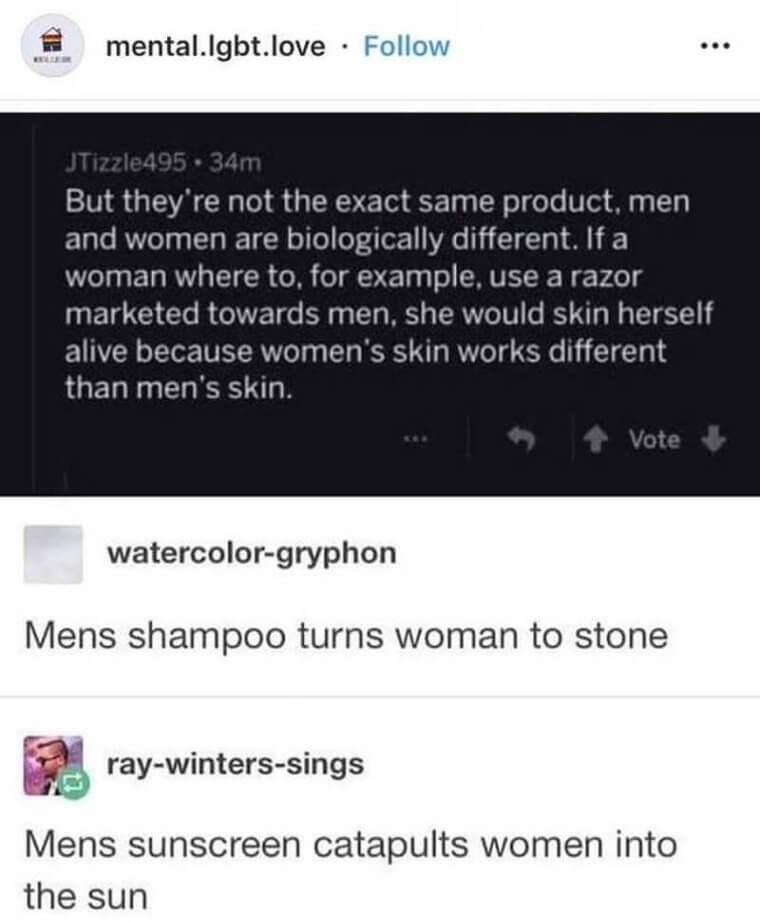The image size is (760, 922).
Task: Follow the mental.lgbt.love account
Action: (x=406, y=46)
